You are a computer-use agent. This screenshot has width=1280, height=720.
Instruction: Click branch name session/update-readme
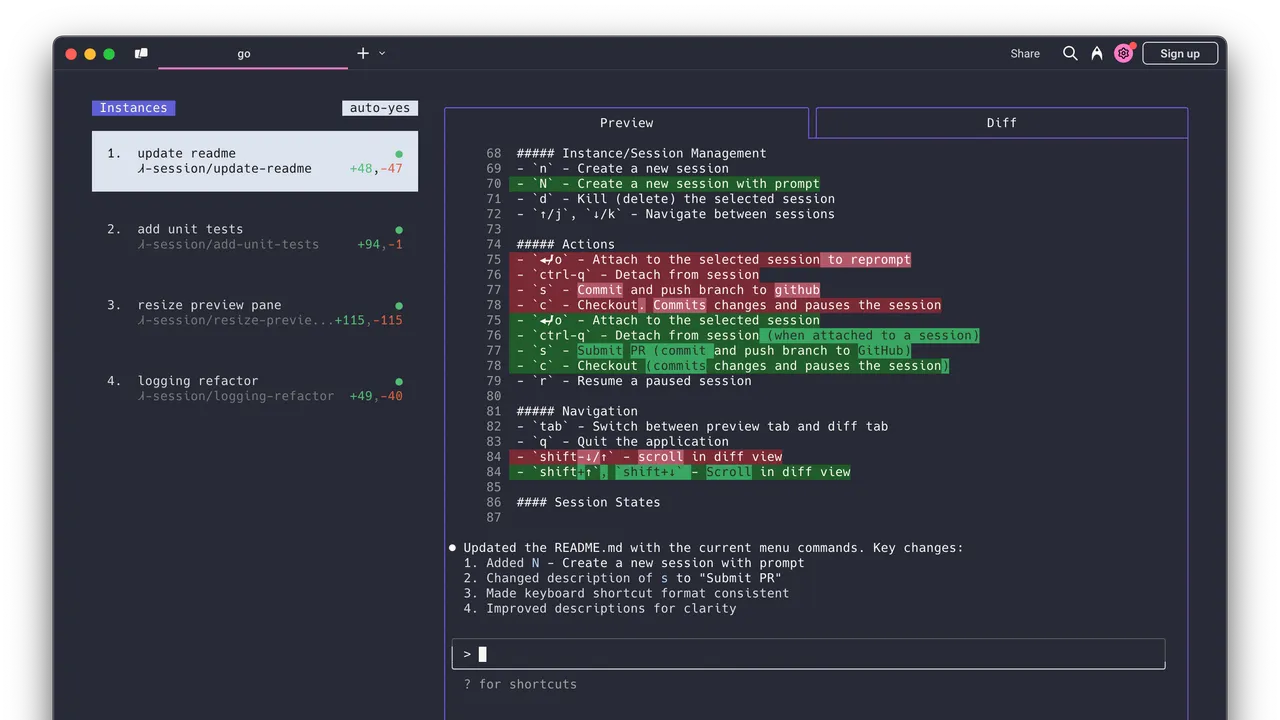point(225,169)
